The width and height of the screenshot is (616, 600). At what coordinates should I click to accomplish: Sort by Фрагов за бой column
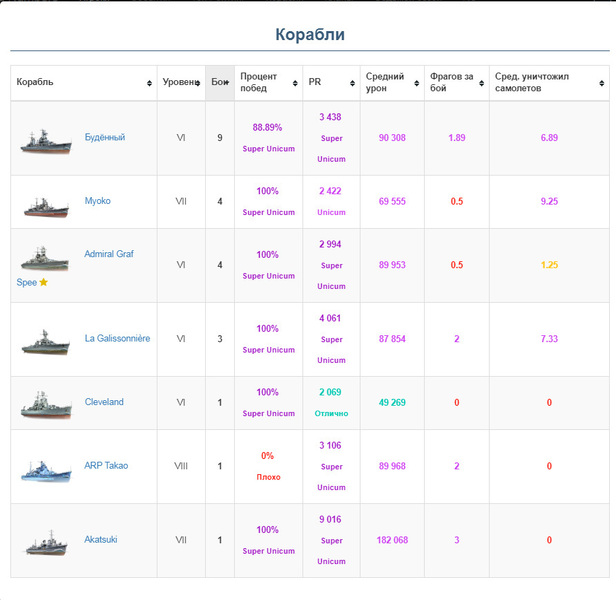[456, 82]
